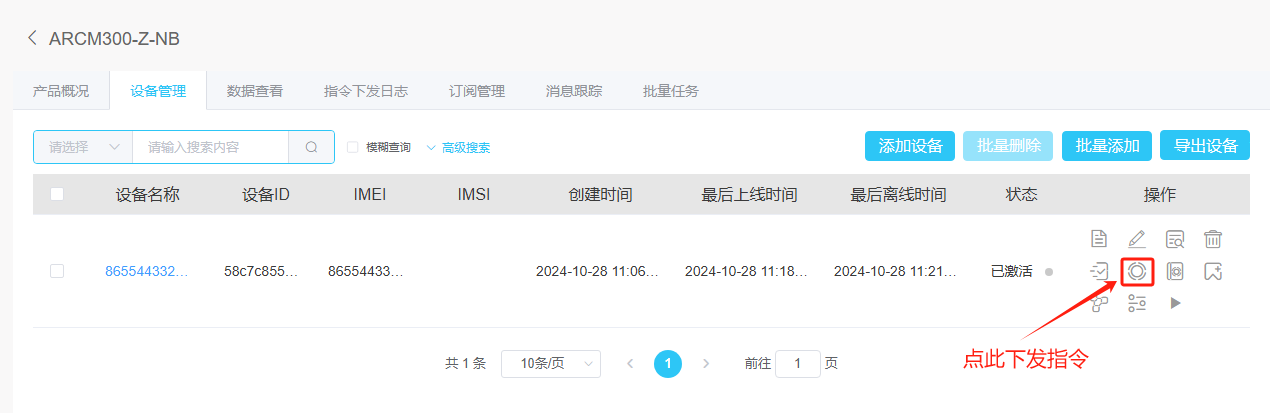Open the 请选择 search field dropdown

(83, 147)
